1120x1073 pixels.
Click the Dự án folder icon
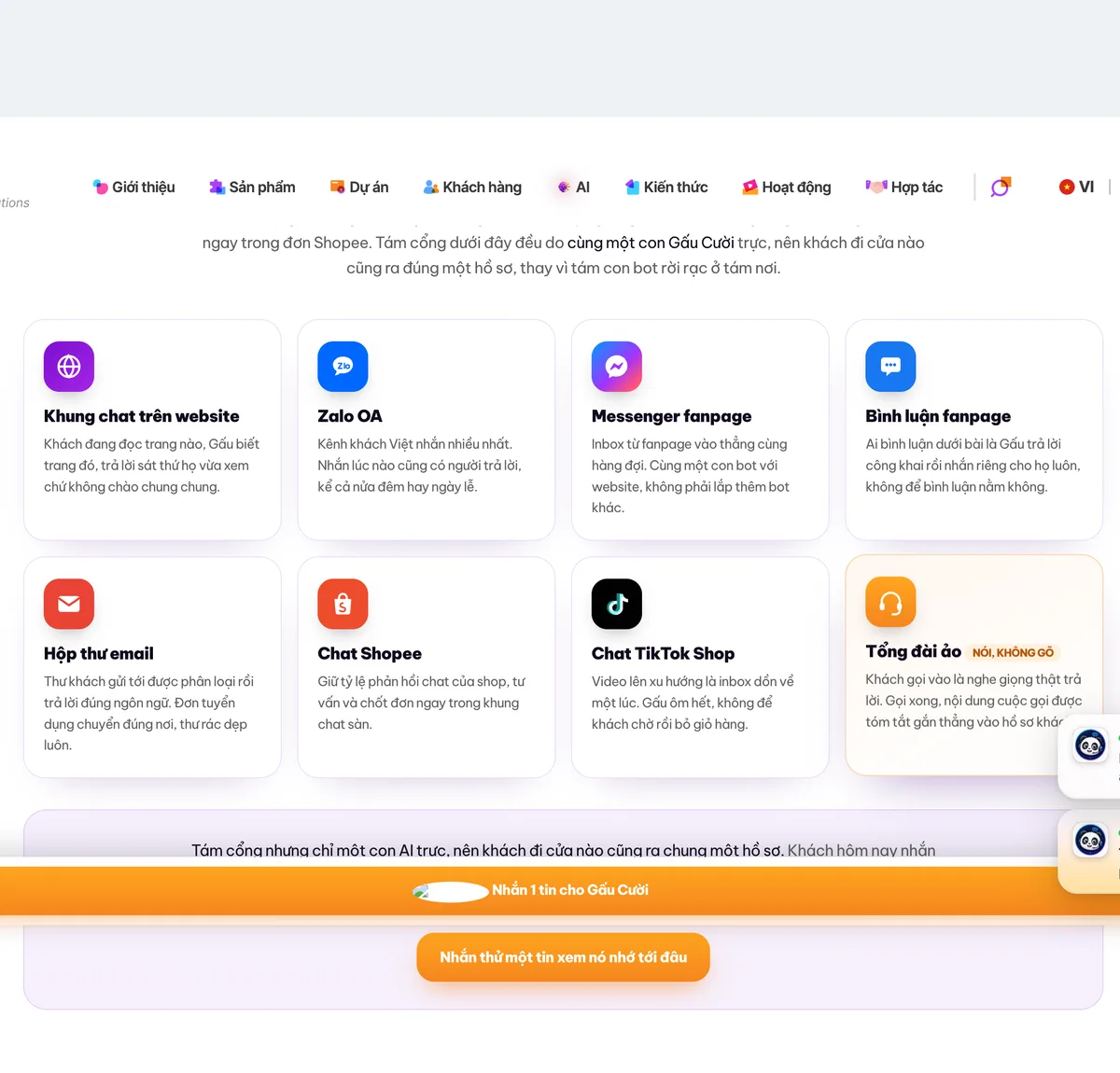[337, 187]
